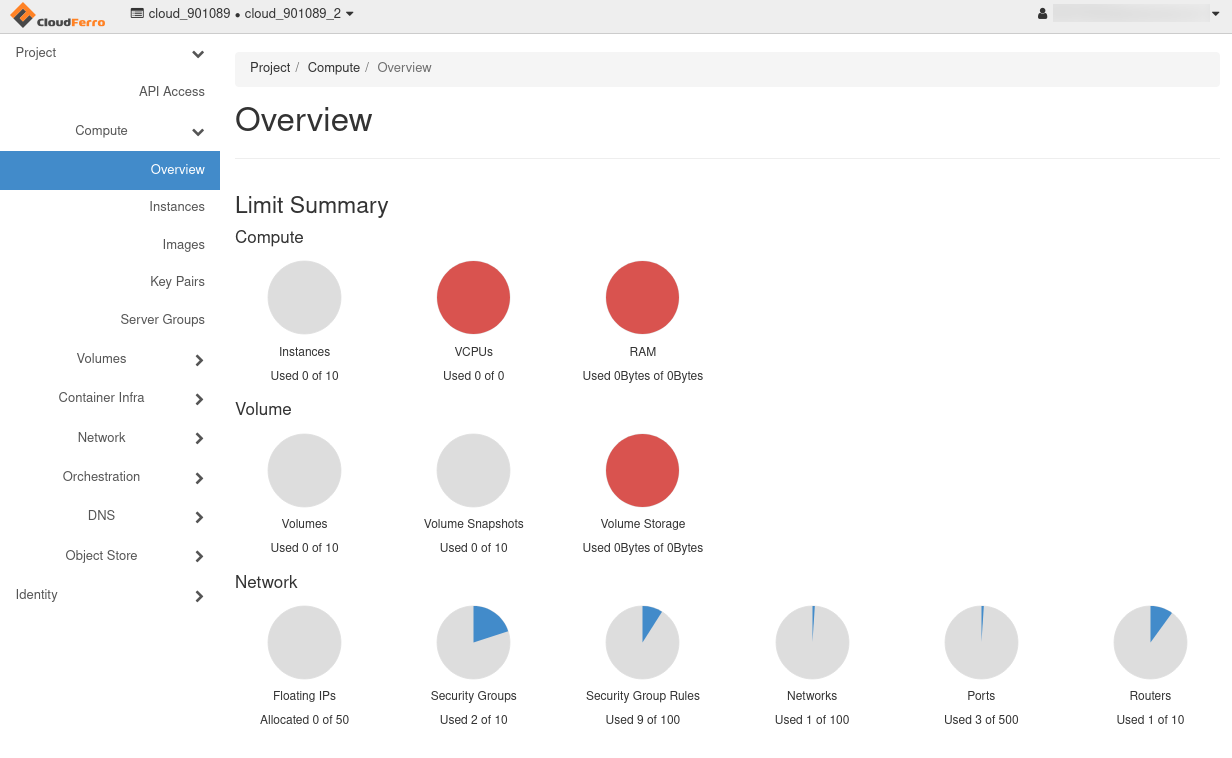This screenshot has width=1232, height=758.
Task: Click the Project breadcrumb link
Action: [270, 68]
